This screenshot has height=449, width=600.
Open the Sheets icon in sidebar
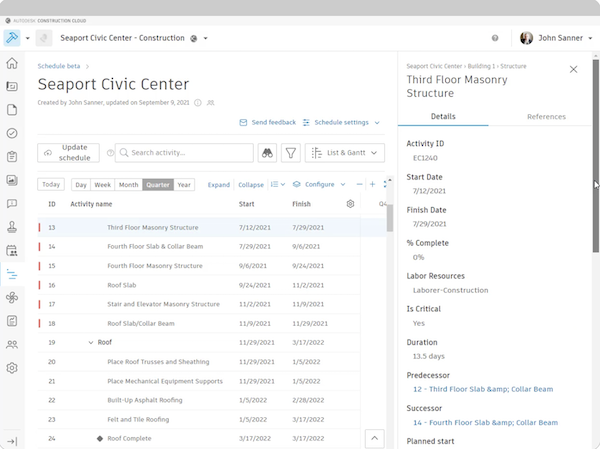tap(12, 87)
